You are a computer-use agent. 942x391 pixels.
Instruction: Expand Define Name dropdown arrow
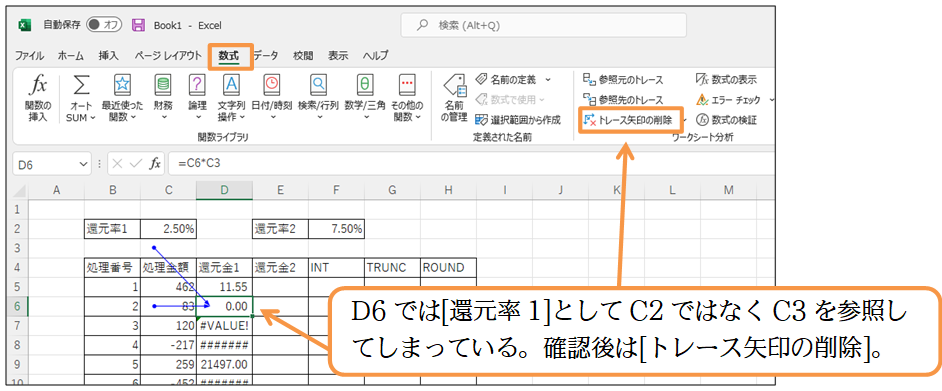click(x=547, y=79)
